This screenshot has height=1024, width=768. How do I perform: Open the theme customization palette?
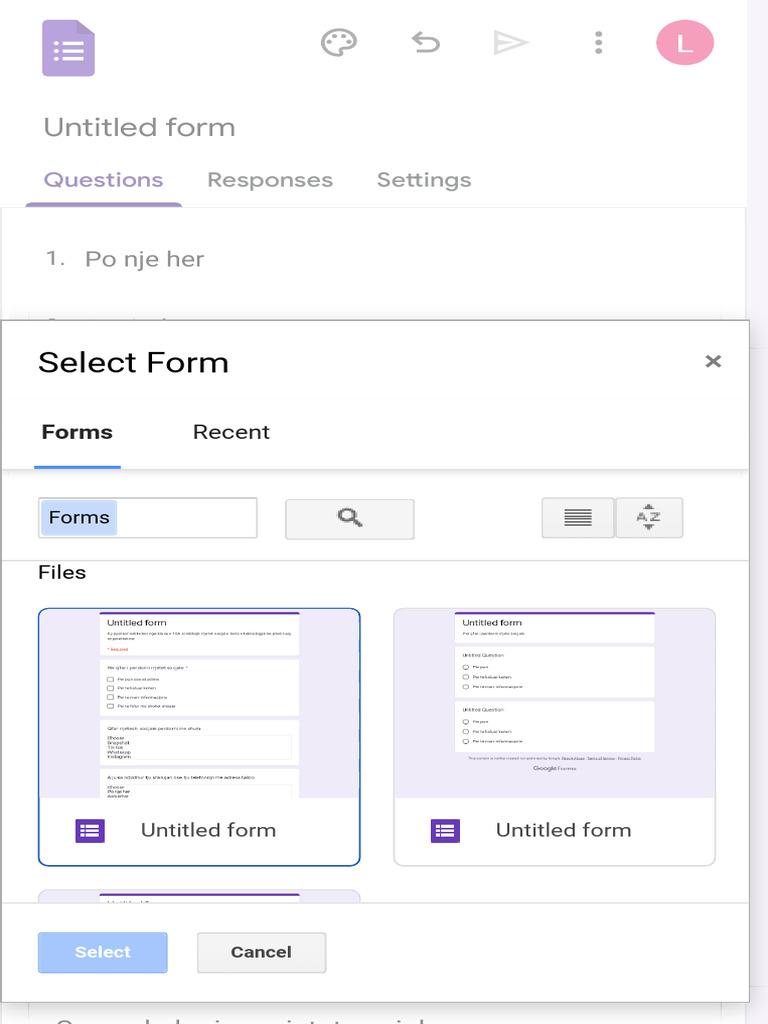(x=338, y=43)
